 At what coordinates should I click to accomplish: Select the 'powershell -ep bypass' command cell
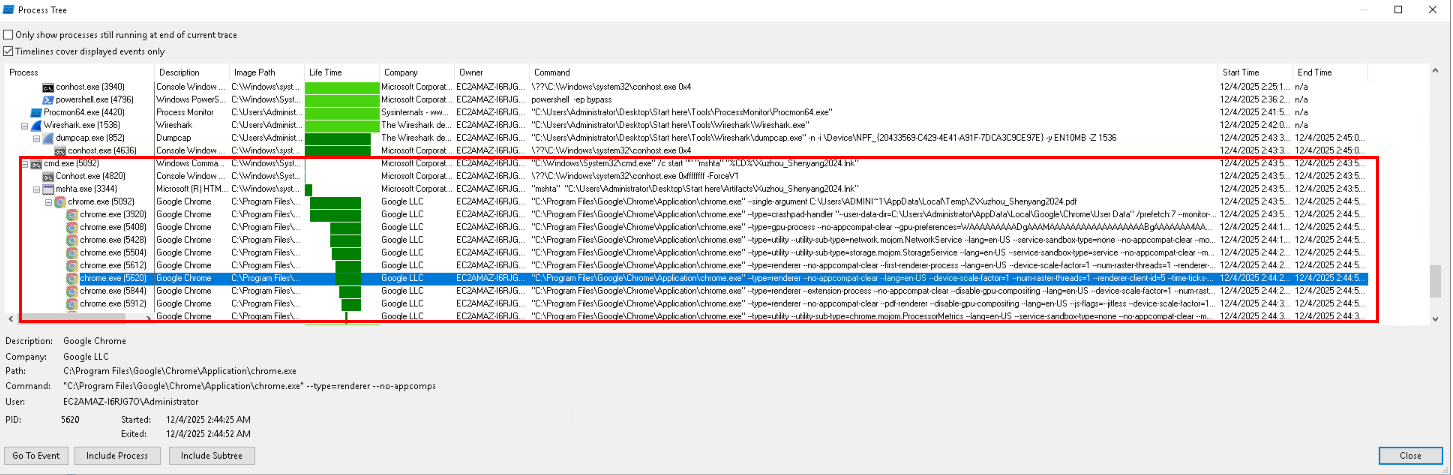coord(874,100)
